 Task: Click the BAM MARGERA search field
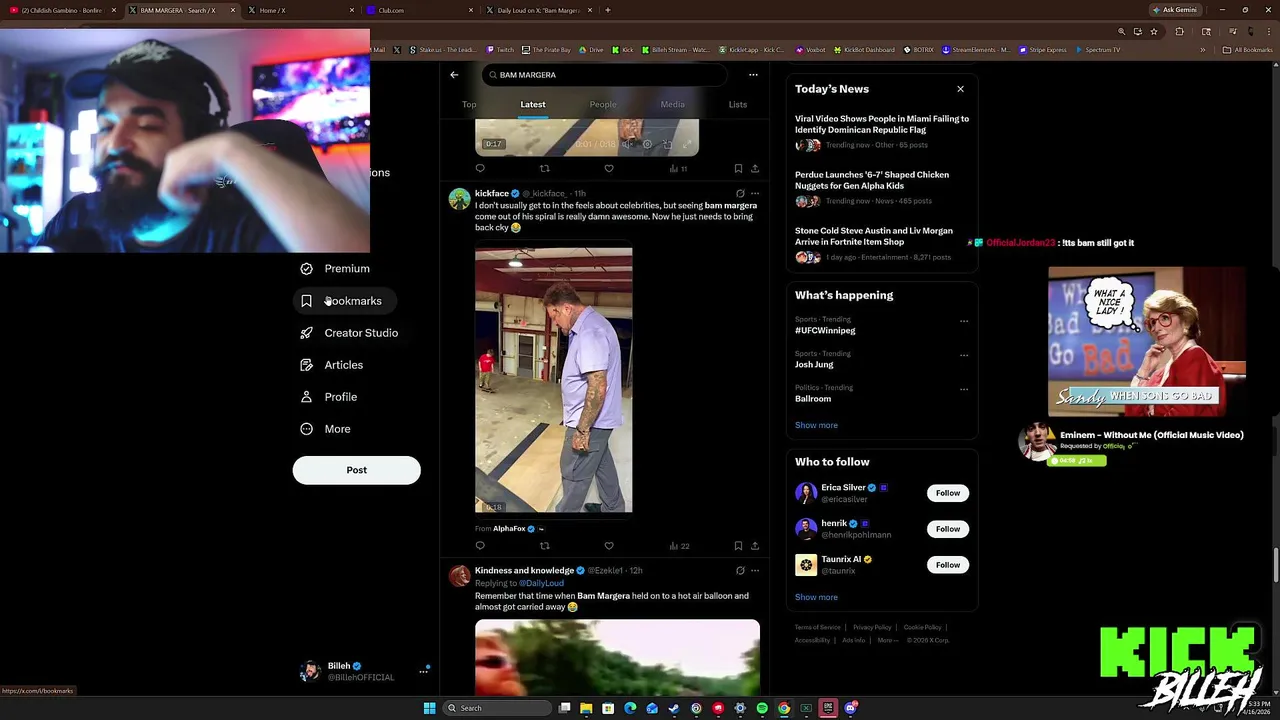tap(604, 75)
